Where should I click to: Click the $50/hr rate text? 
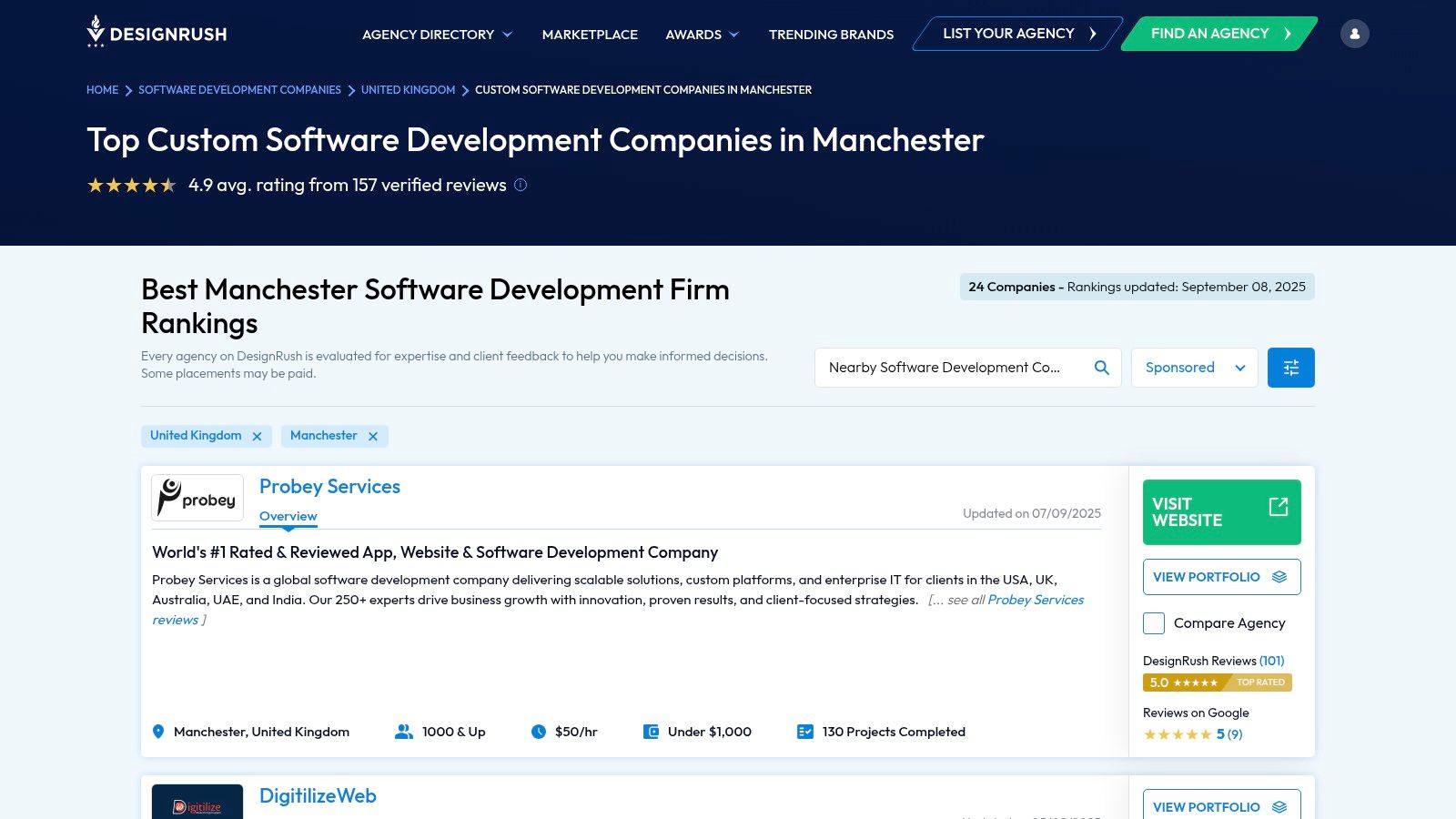pos(576,732)
